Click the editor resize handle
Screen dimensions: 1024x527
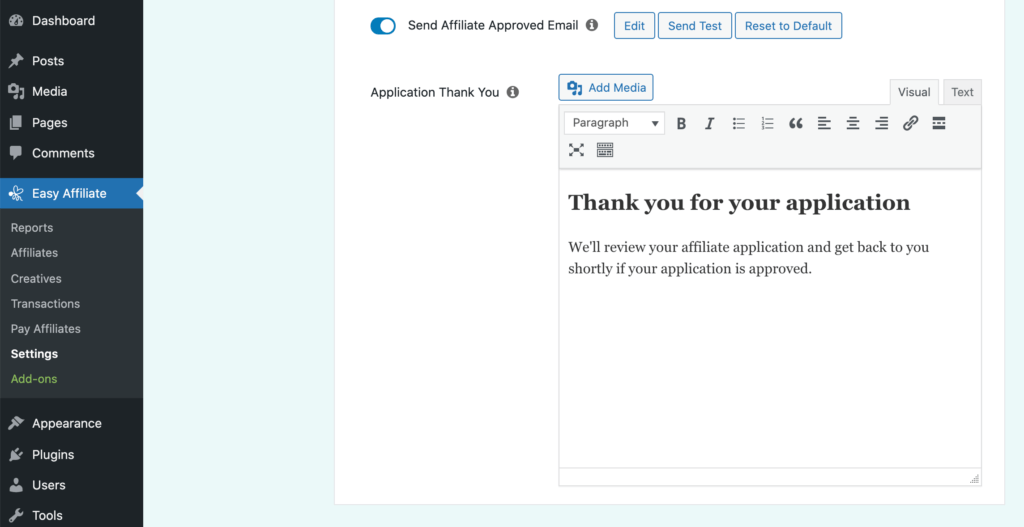click(974, 479)
